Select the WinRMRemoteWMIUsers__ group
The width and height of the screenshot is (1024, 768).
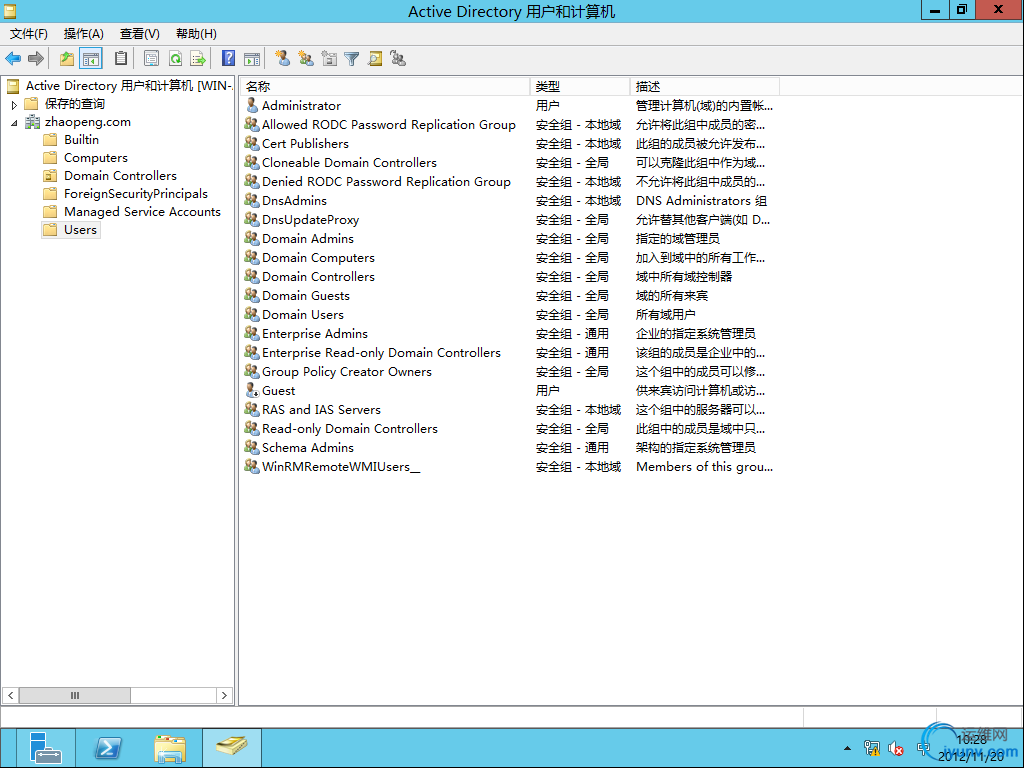tap(341, 467)
